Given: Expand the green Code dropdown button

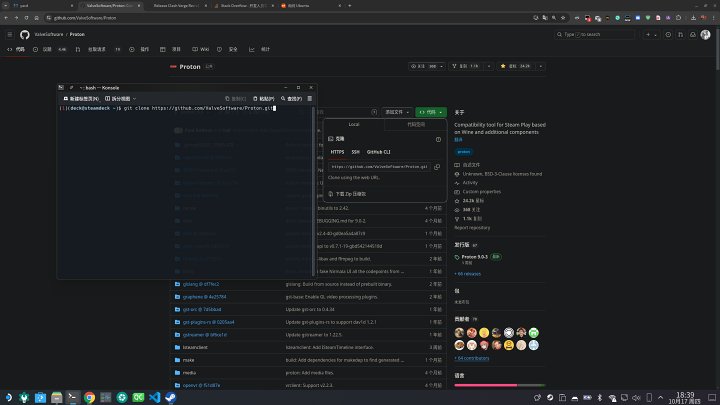Looking at the screenshot, I should pyautogui.click(x=431, y=112).
